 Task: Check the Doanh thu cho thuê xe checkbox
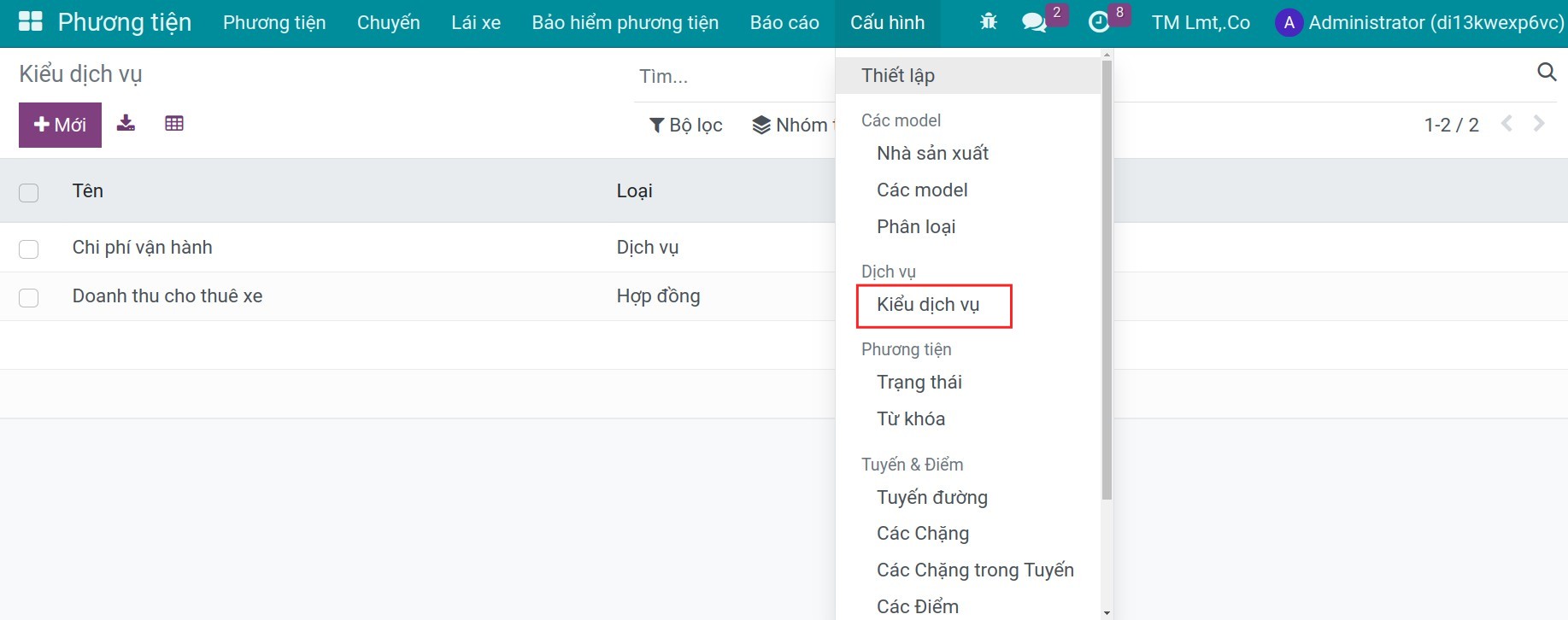(x=29, y=297)
